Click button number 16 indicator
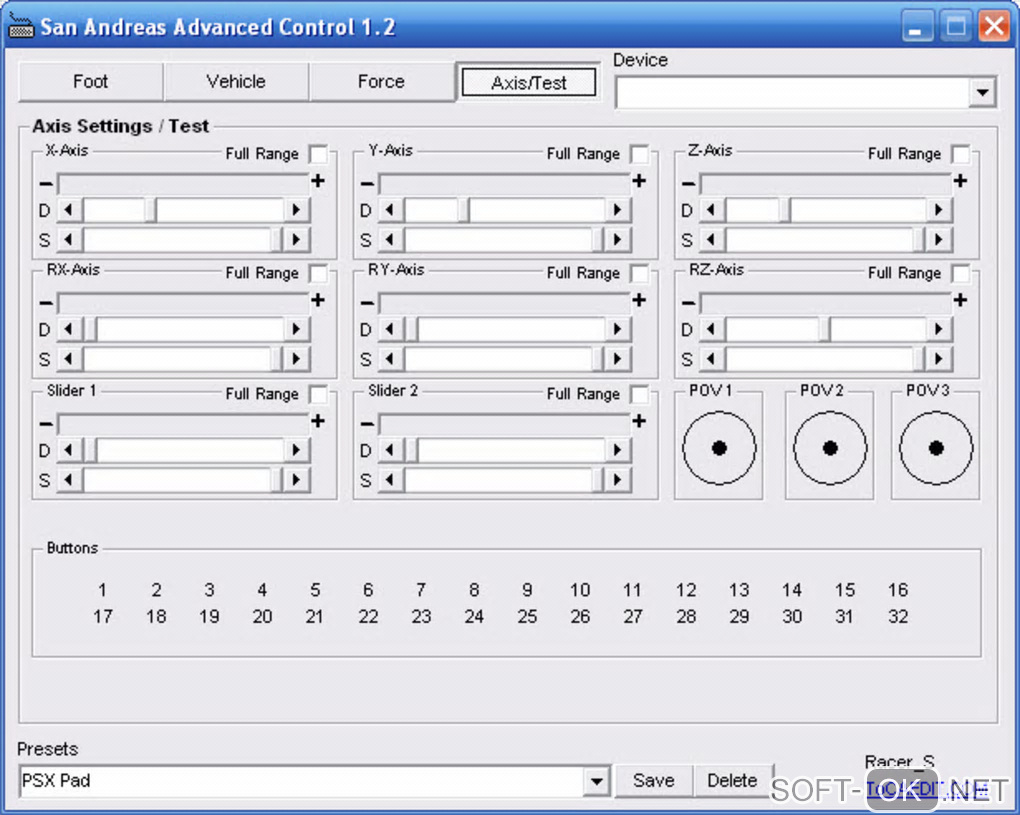This screenshot has height=815, width=1020. (898, 590)
